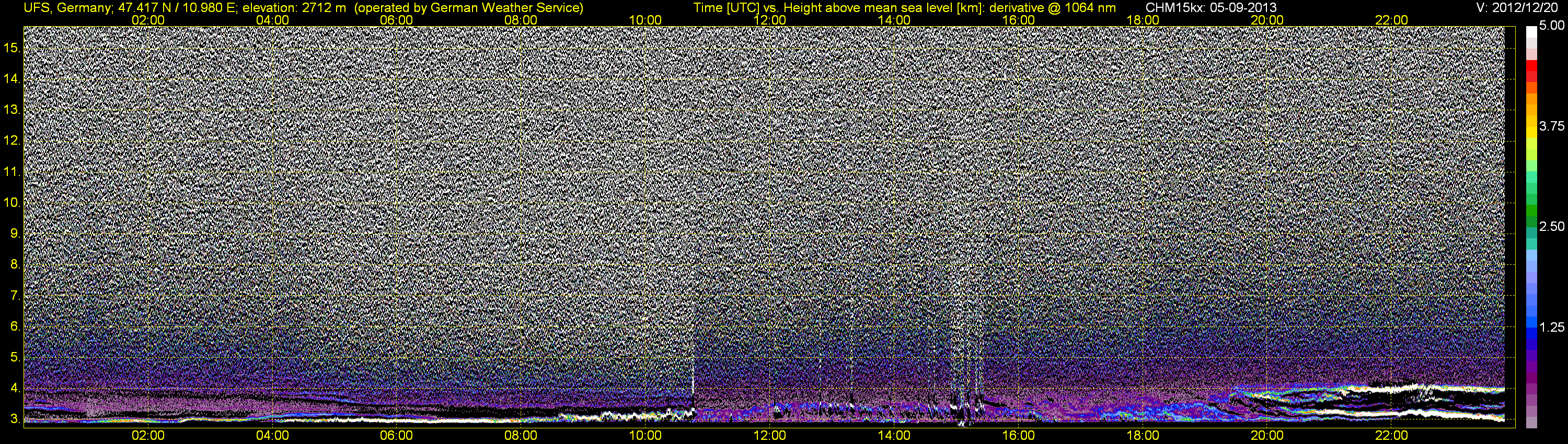Click the plot title "Time [UTC] vs. Height above mean sea level [km]"
1568x444 pixels.
pos(839,8)
